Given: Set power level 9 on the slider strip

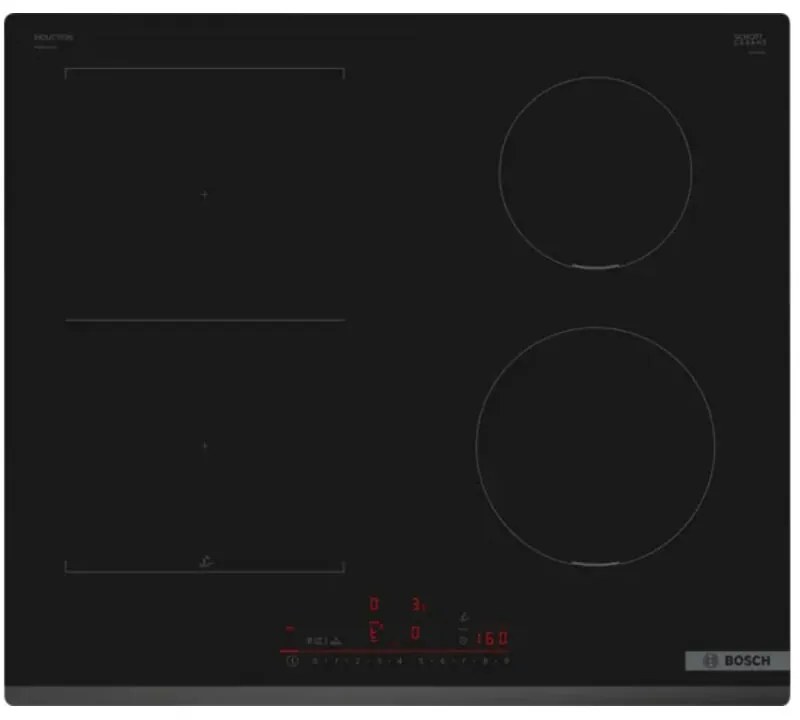Looking at the screenshot, I should coord(504,660).
